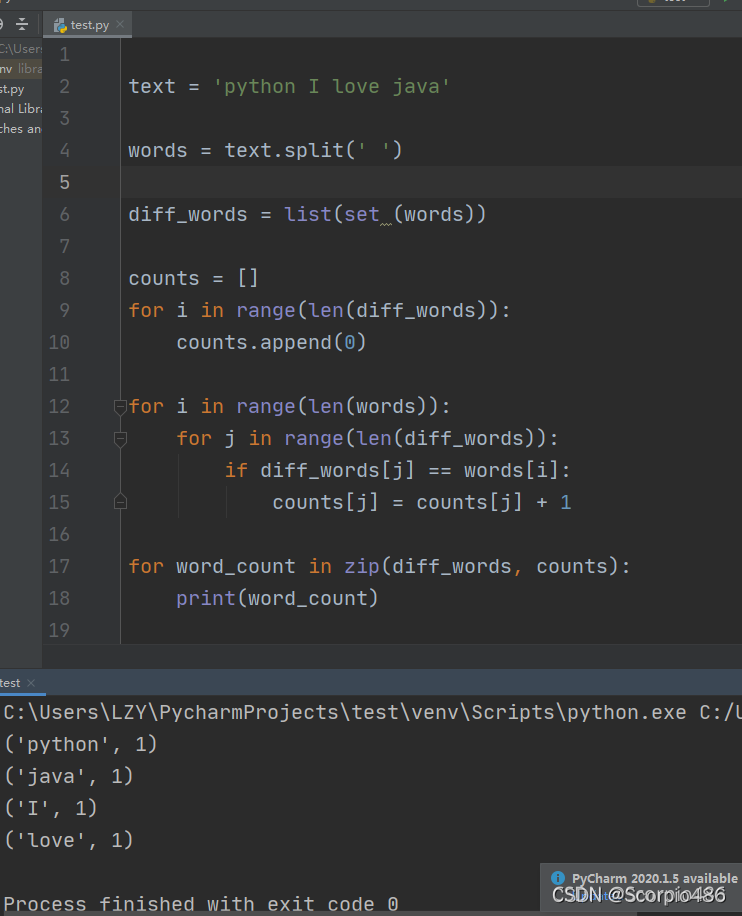
Task: Click the fold end marker on line 15
Action: click(x=120, y=502)
